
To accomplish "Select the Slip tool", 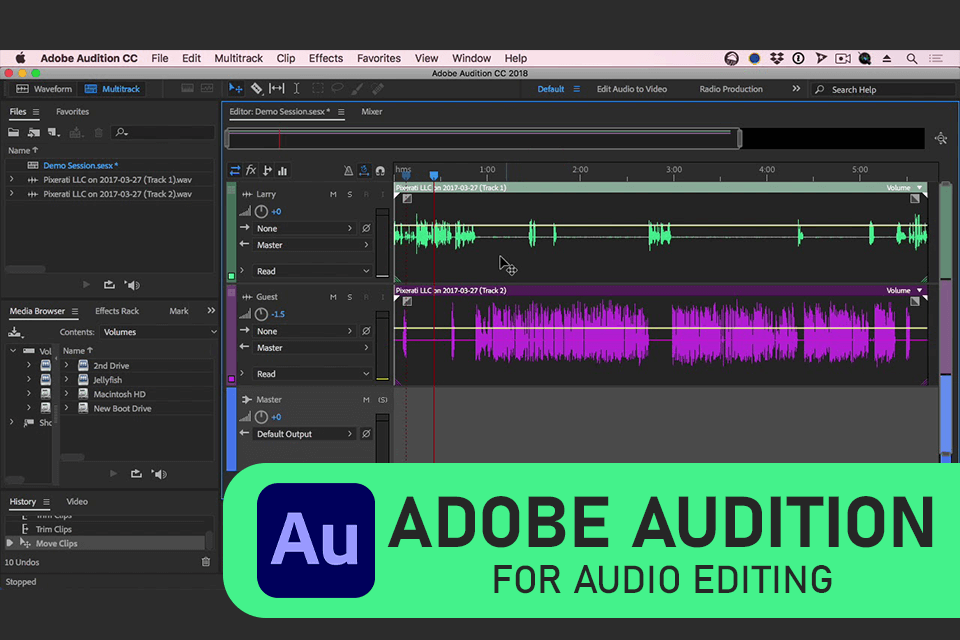I will pyautogui.click(x=277, y=89).
